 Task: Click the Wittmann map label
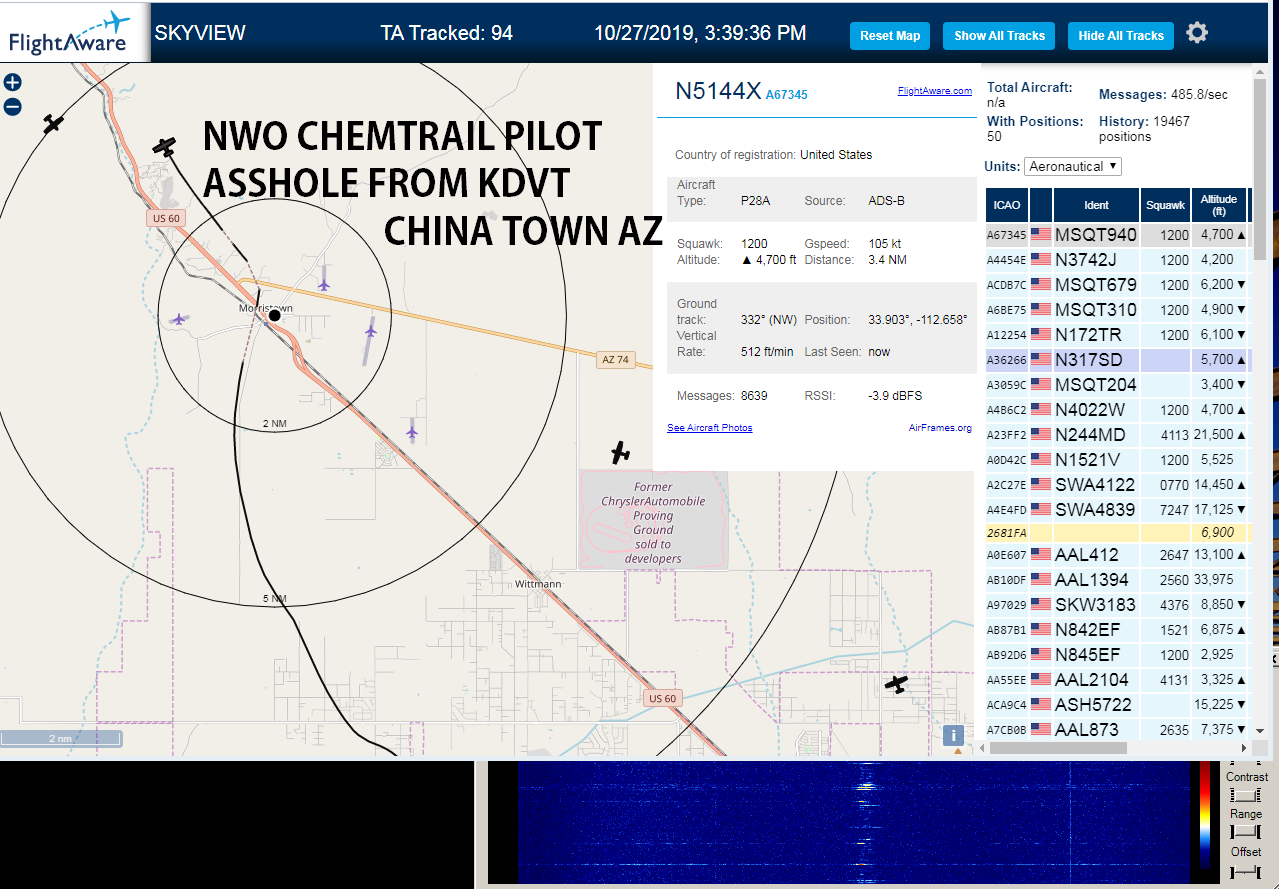pos(538,583)
